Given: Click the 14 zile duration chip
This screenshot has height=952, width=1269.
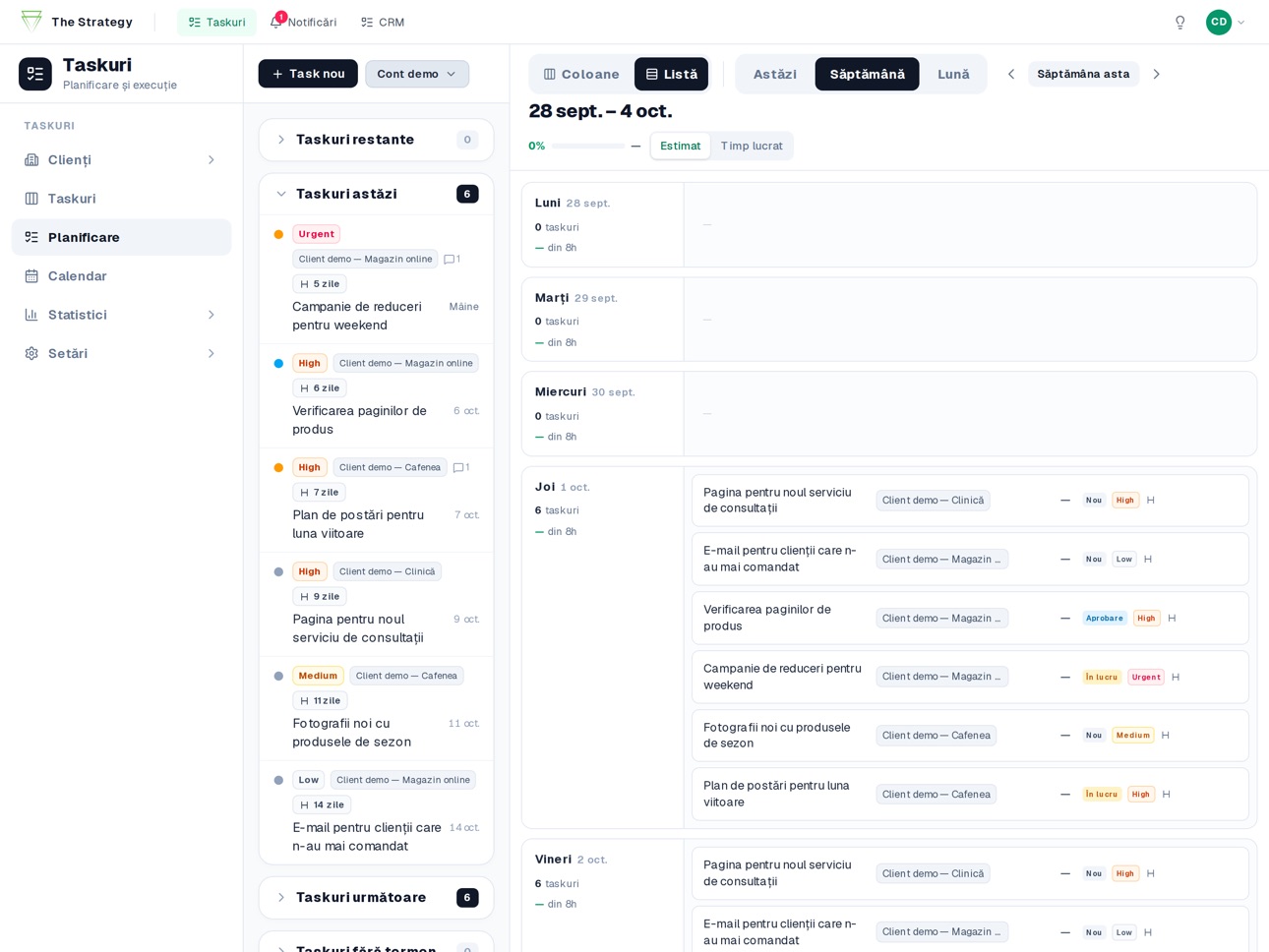Looking at the screenshot, I should tap(322, 805).
